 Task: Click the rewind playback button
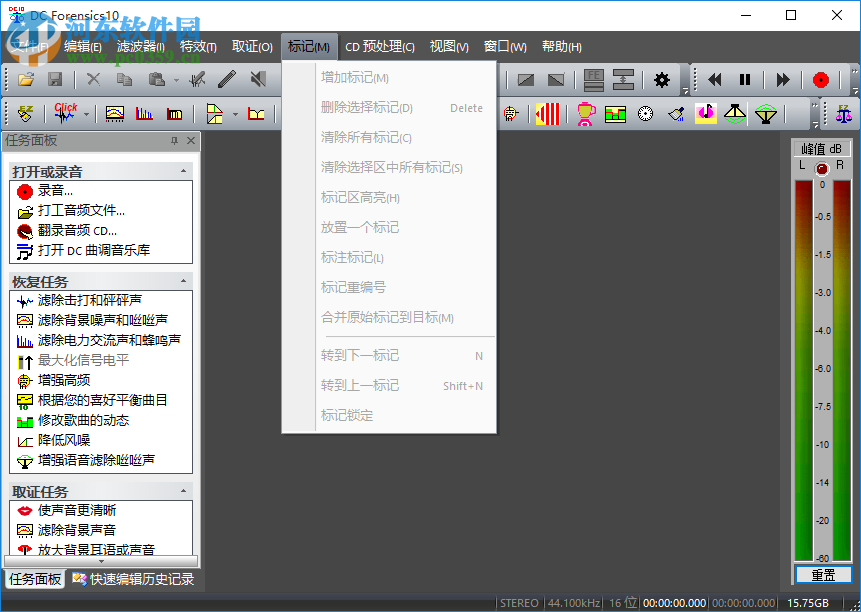(x=714, y=80)
